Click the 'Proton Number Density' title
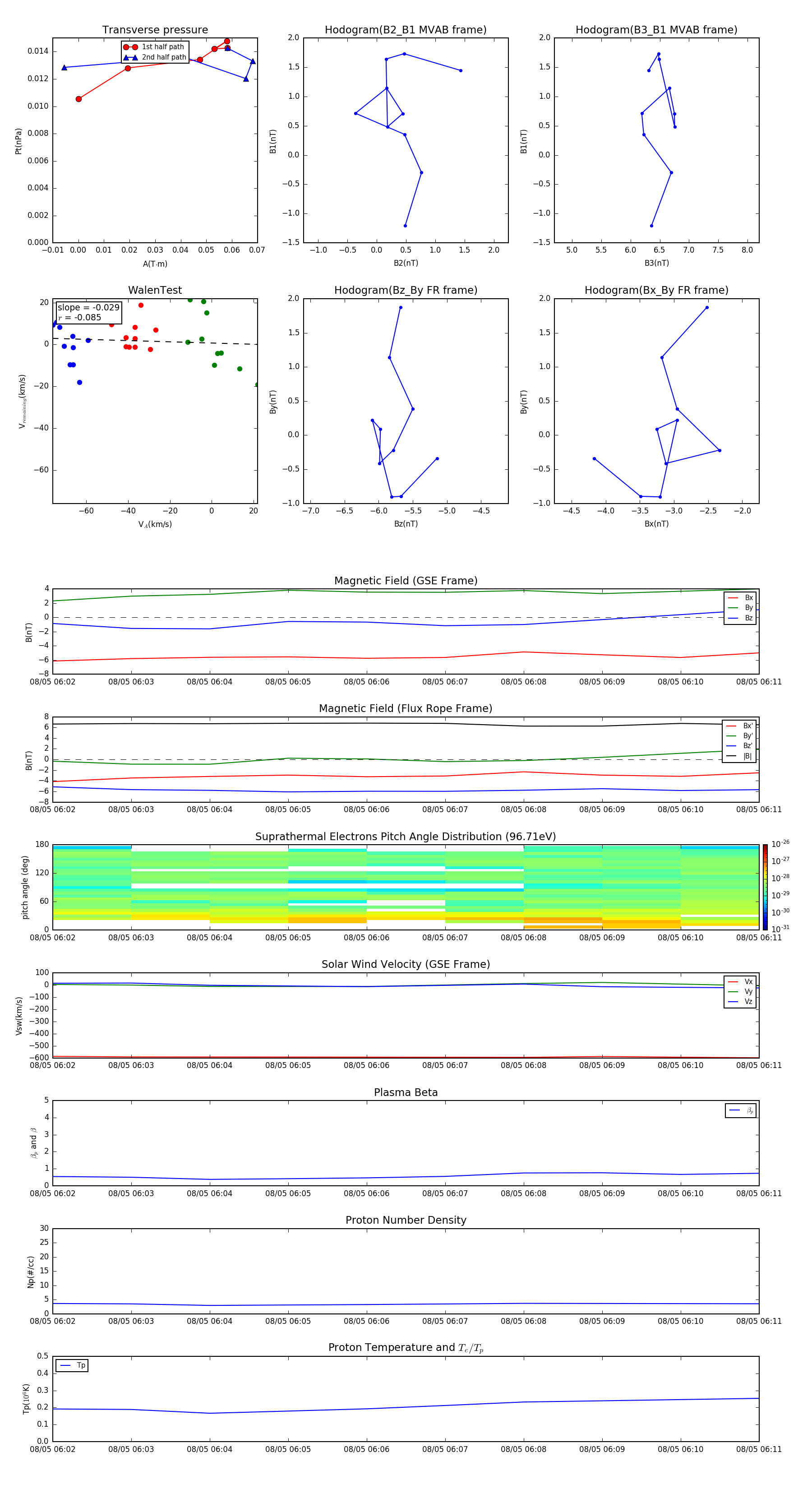 406,1220
